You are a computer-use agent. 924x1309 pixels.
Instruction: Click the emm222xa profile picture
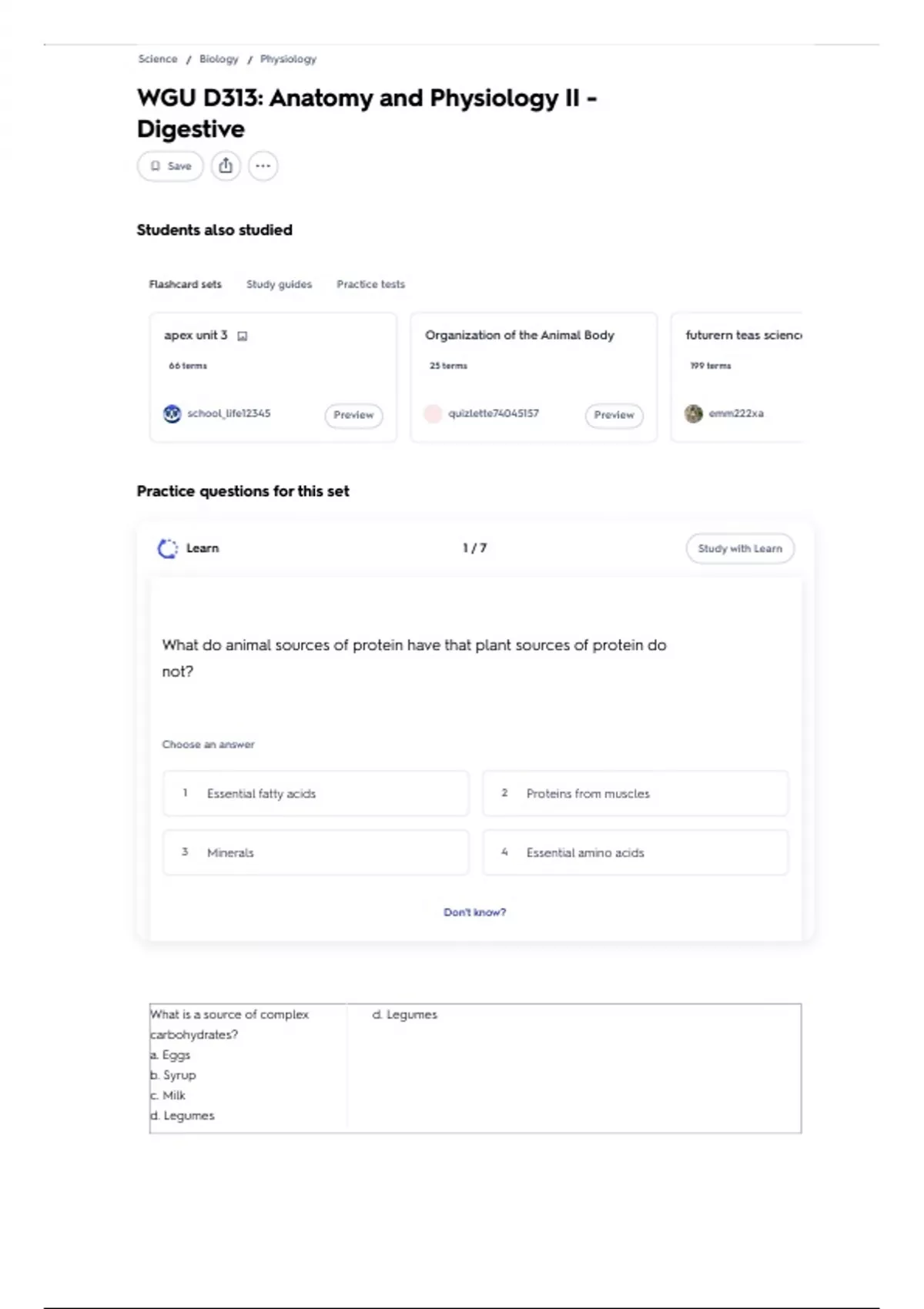(694, 413)
